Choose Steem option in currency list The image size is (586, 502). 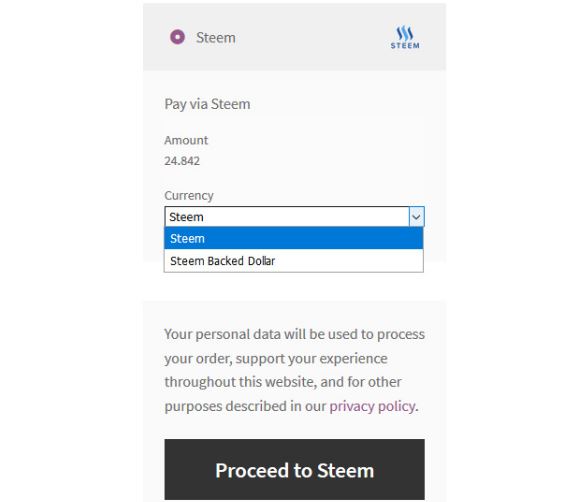[294, 238]
